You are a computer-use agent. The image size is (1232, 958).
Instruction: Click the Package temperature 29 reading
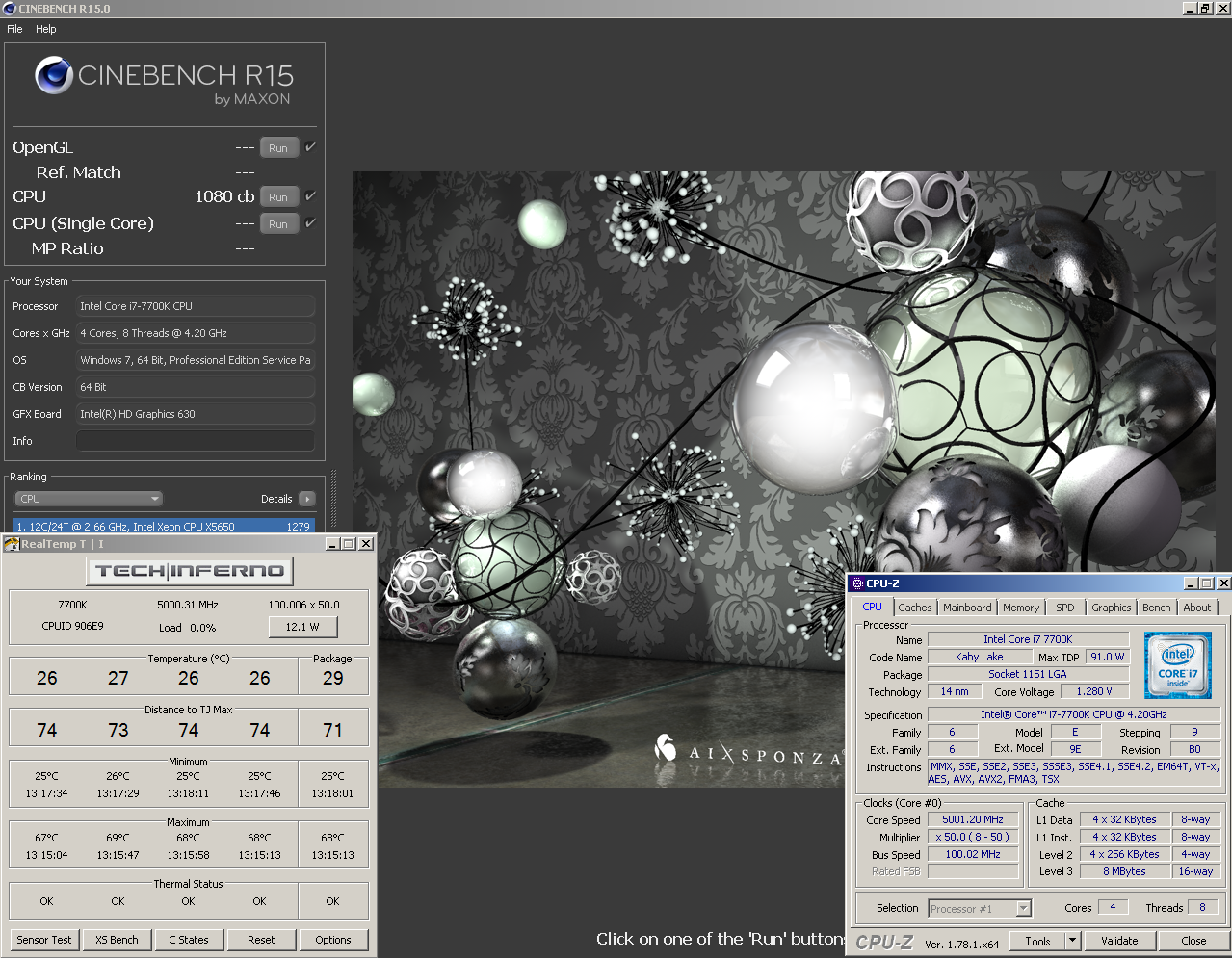(x=333, y=678)
